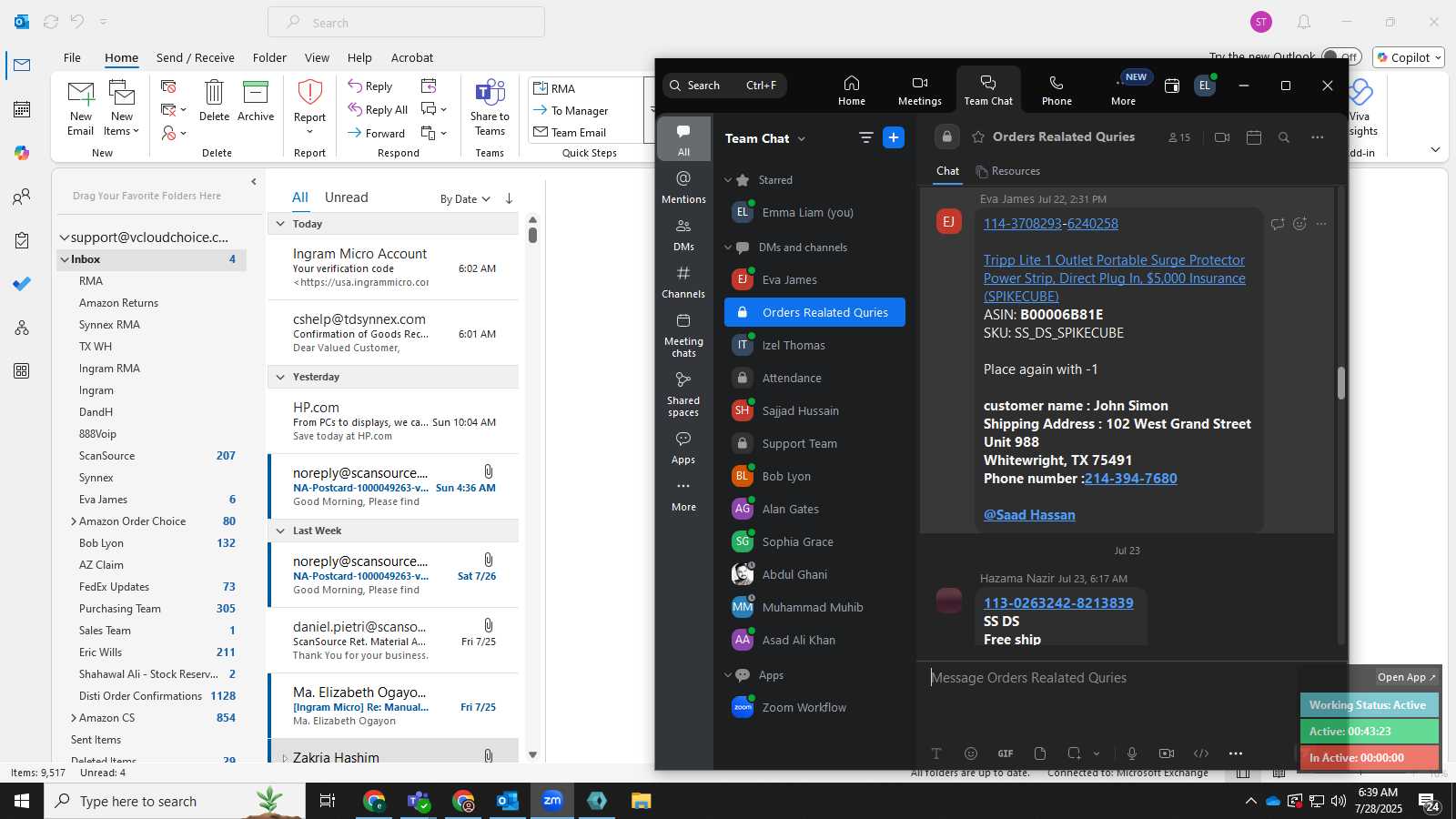
Task: Select Chat tab in channel
Action: point(947,171)
